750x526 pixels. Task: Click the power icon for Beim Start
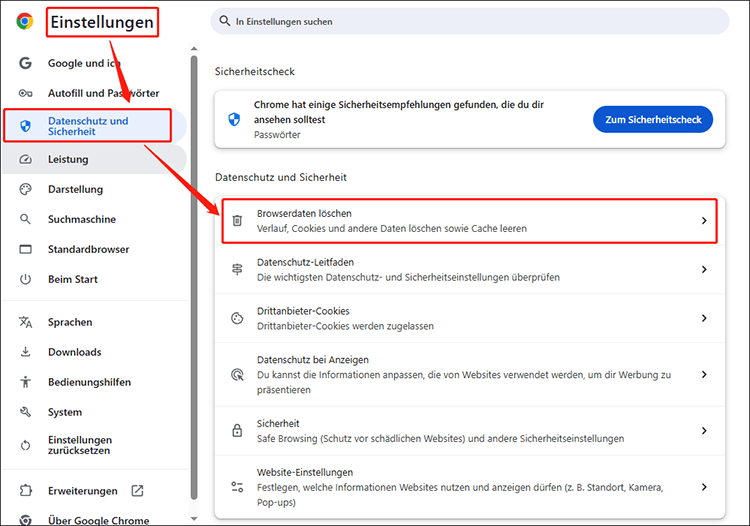click(x=25, y=279)
